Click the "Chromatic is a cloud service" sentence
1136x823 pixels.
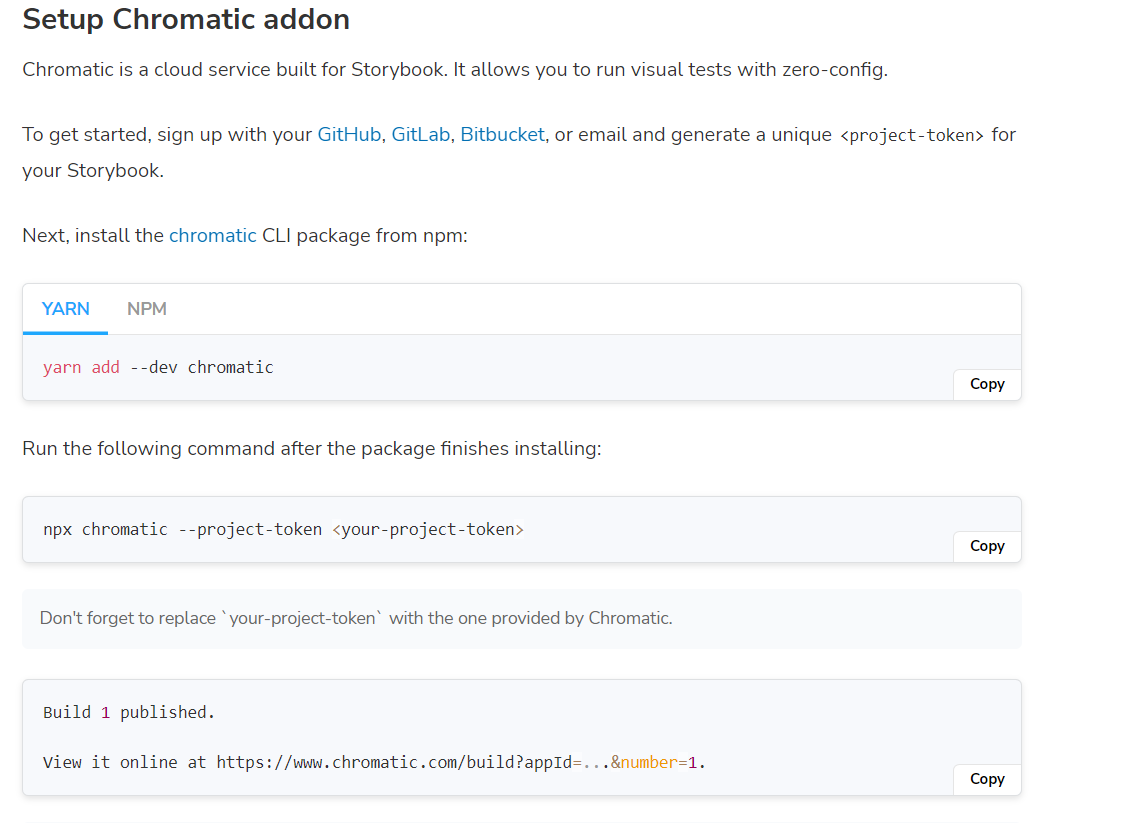click(x=454, y=70)
